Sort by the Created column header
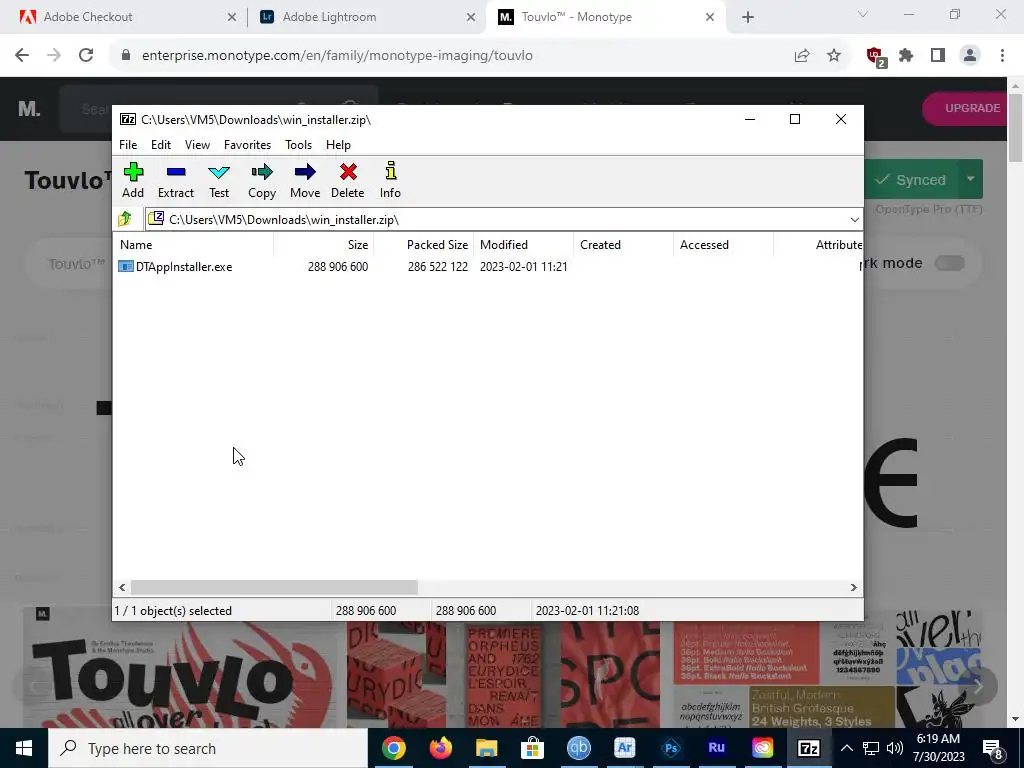Screen dimensions: 1024x768 (624, 245)
